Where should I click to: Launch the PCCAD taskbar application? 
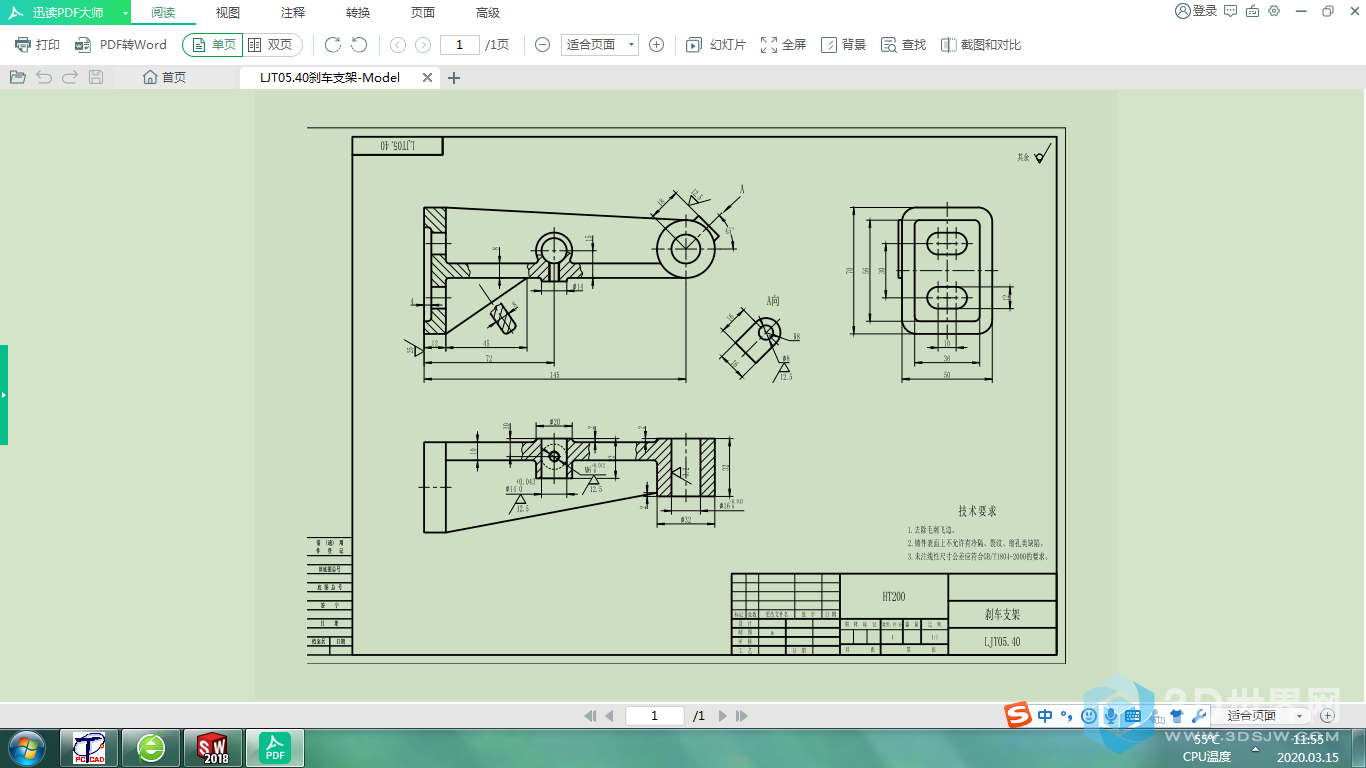point(90,748)
